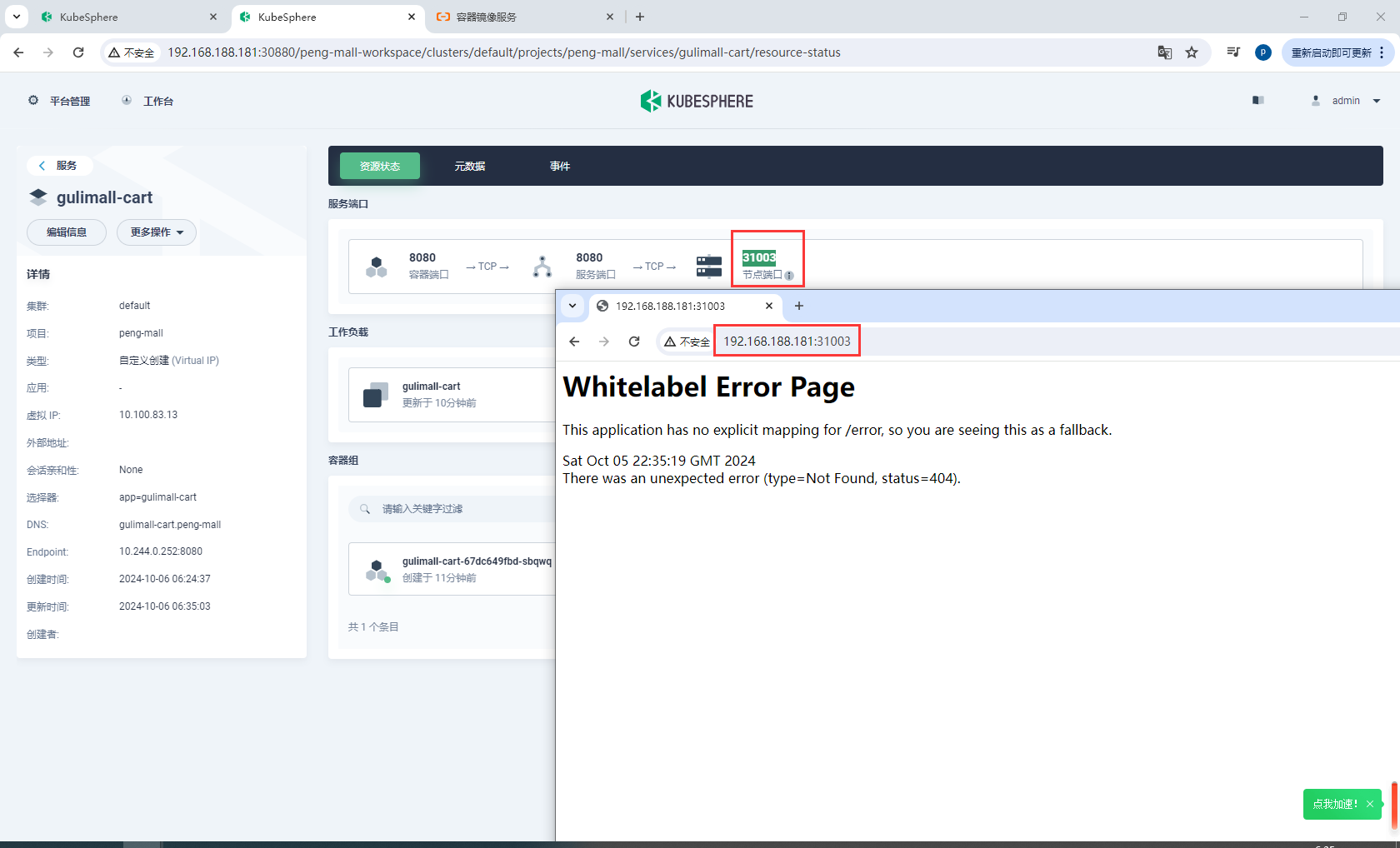Click project value peng-mall
Viewport: 1400px width, 848px height.
point(141,333)
